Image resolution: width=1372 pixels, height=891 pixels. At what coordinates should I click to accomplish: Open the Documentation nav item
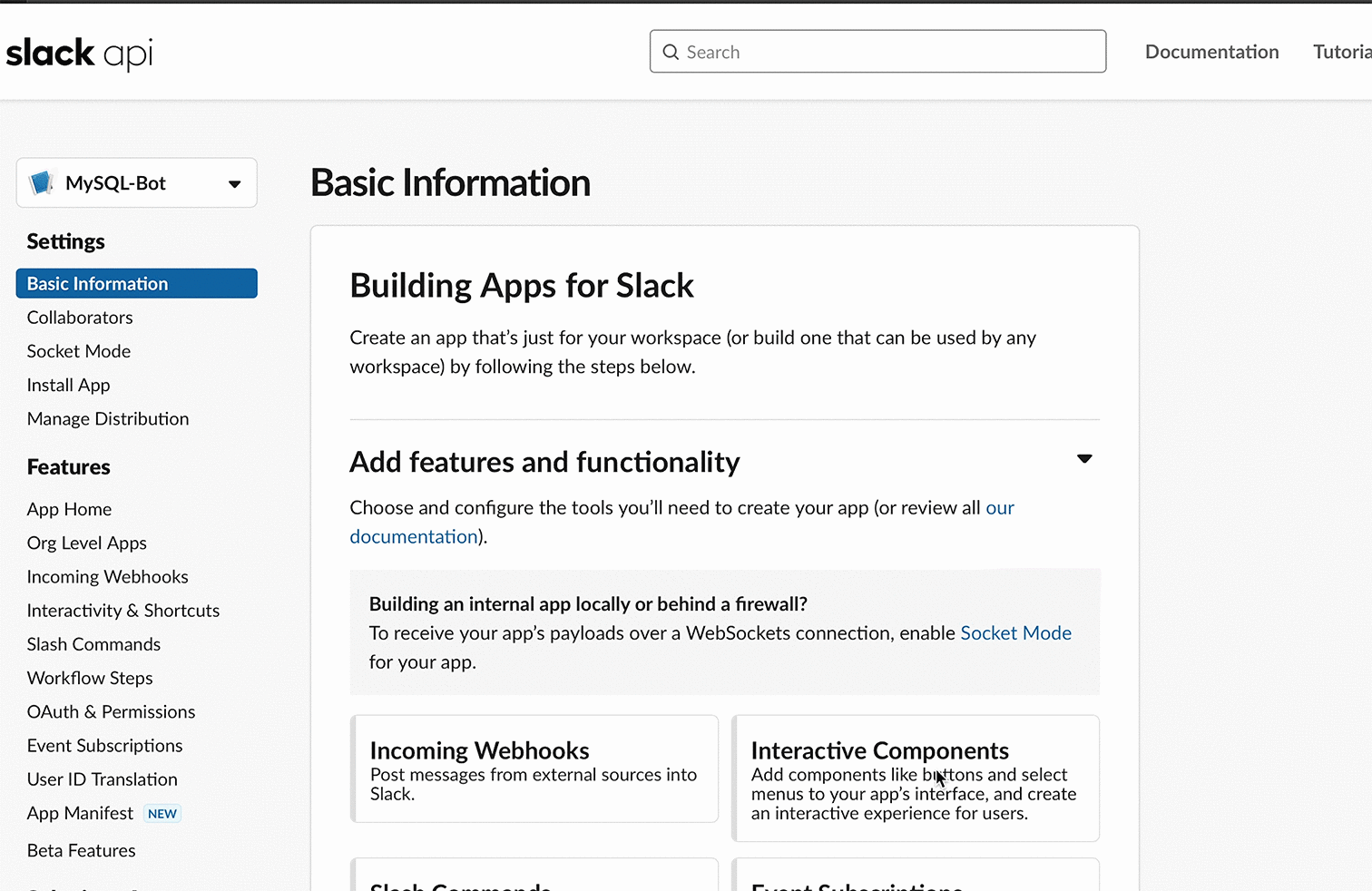[1211, 52]
